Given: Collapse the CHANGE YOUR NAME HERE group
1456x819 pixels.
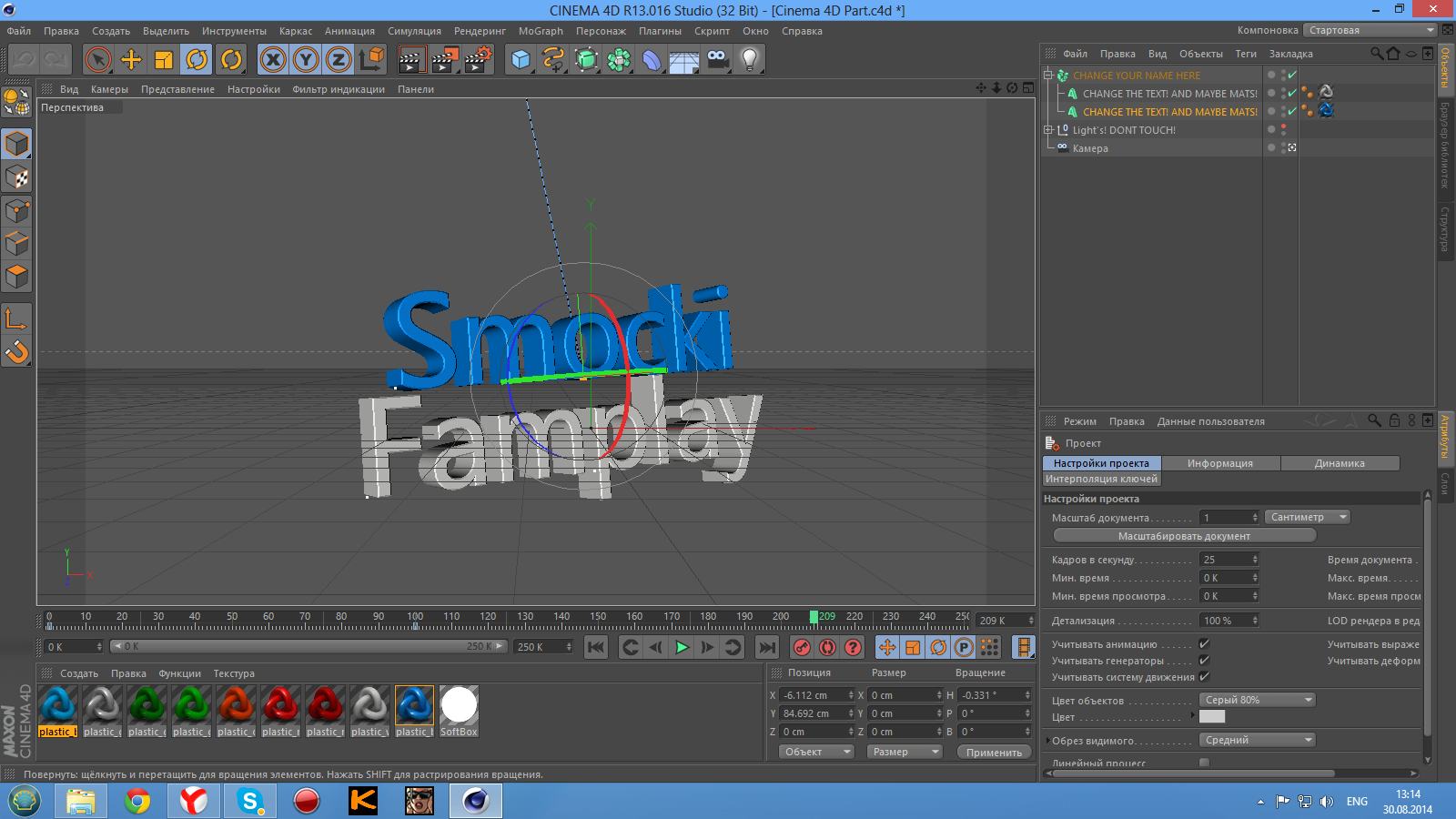Looking at the screenshot, I should pyautogui.click(x=1048, y=76).
